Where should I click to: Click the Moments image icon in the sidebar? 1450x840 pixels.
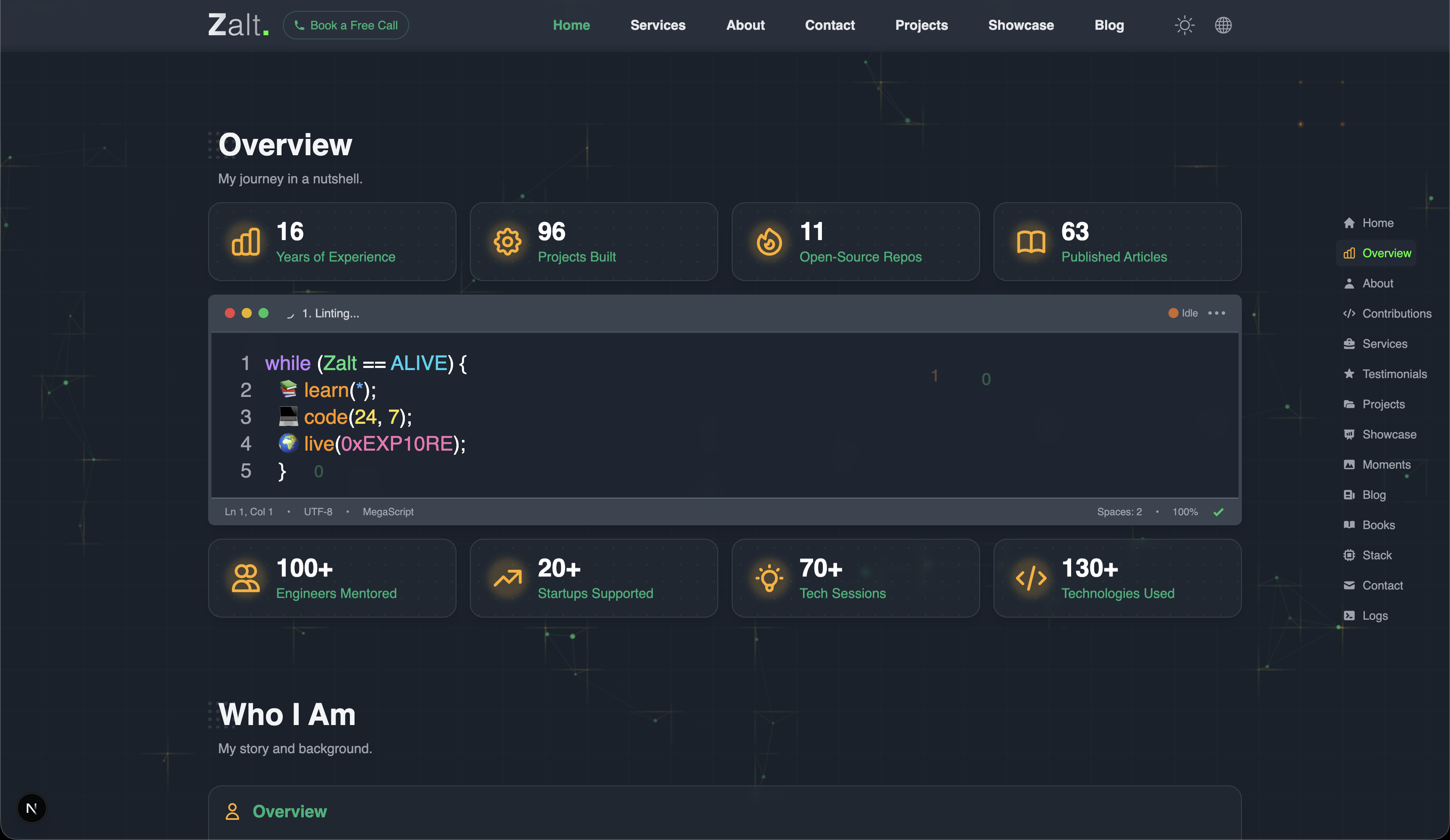pos(1350,464)
